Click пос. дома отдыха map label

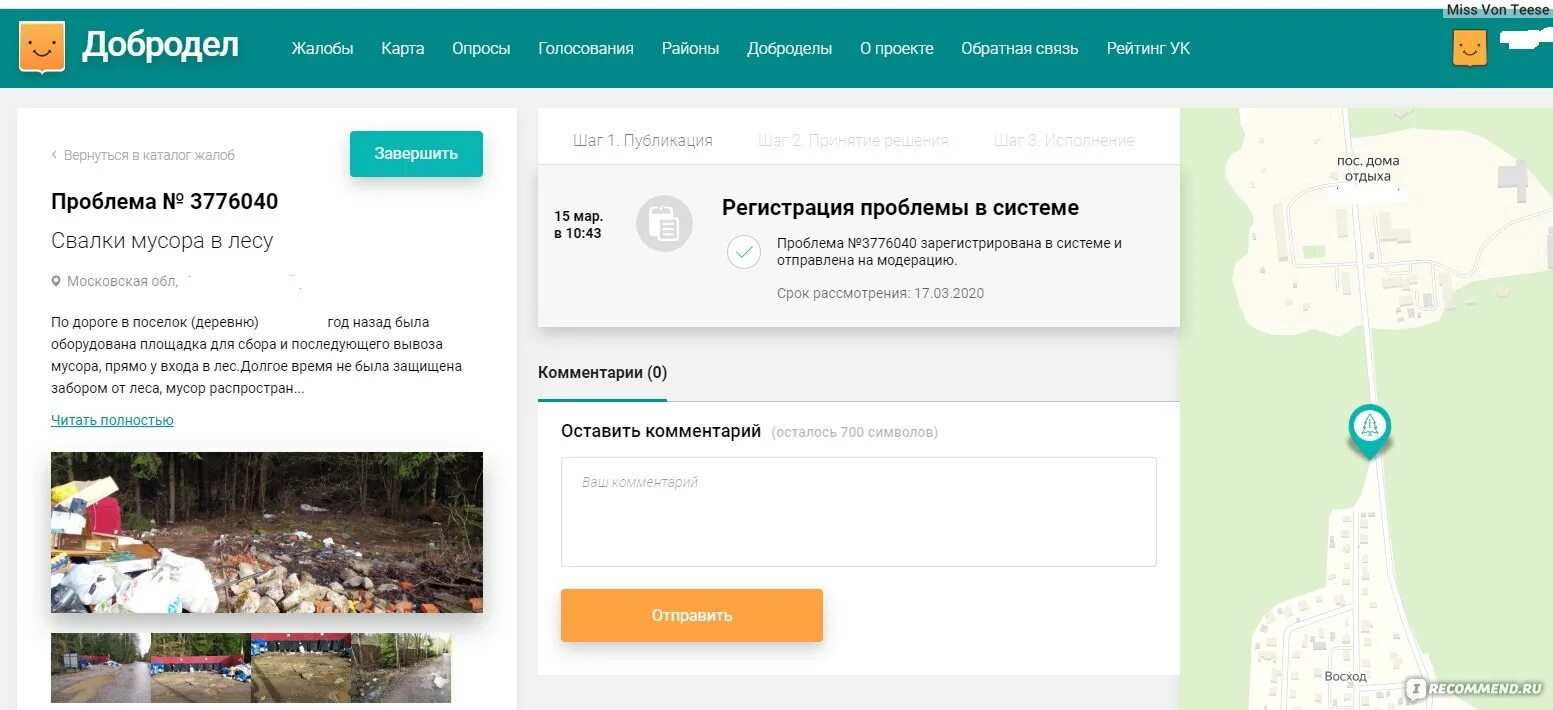tap(1367, 168)
